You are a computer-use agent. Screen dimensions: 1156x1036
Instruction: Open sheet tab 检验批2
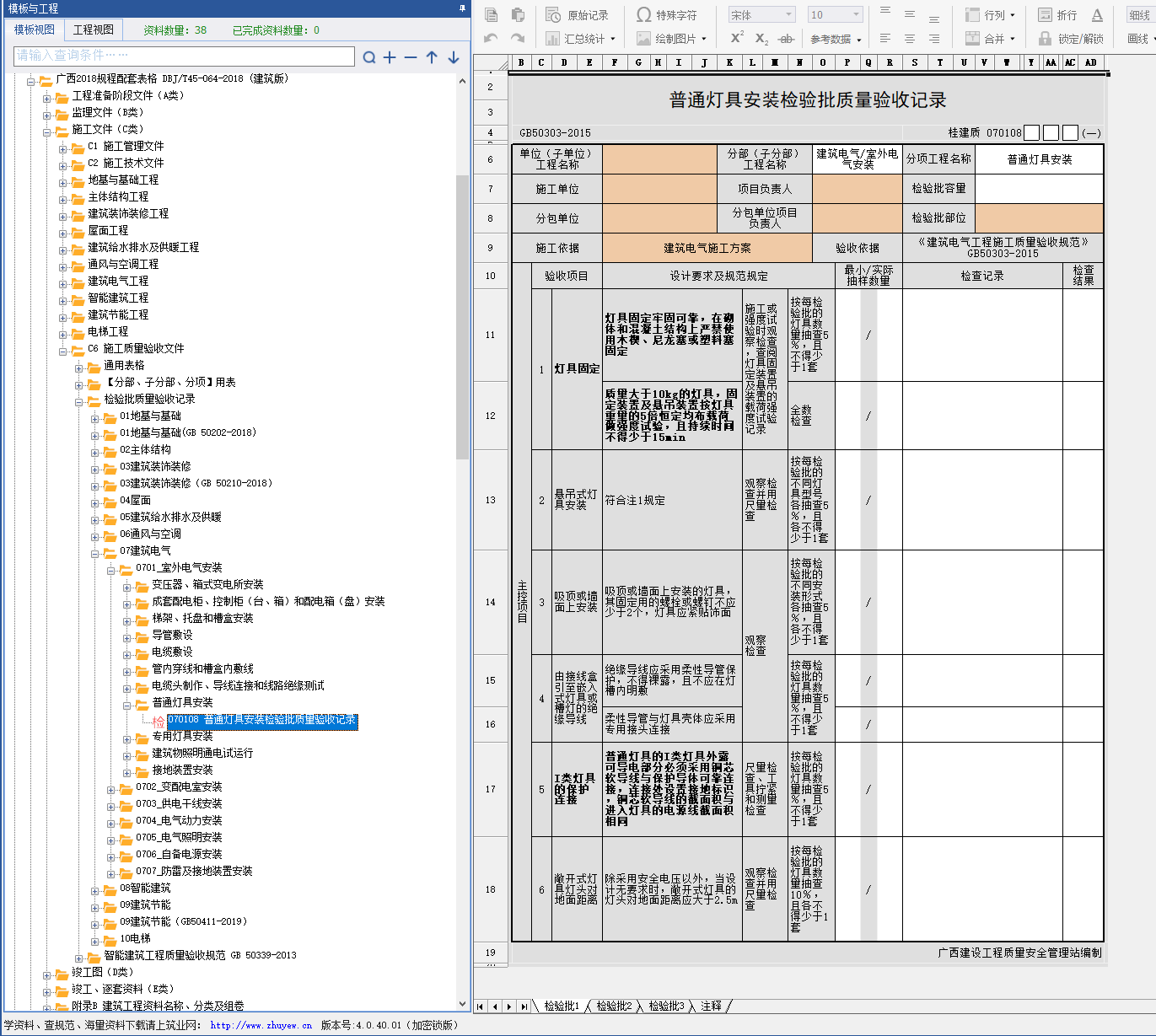click(614, 1006)
